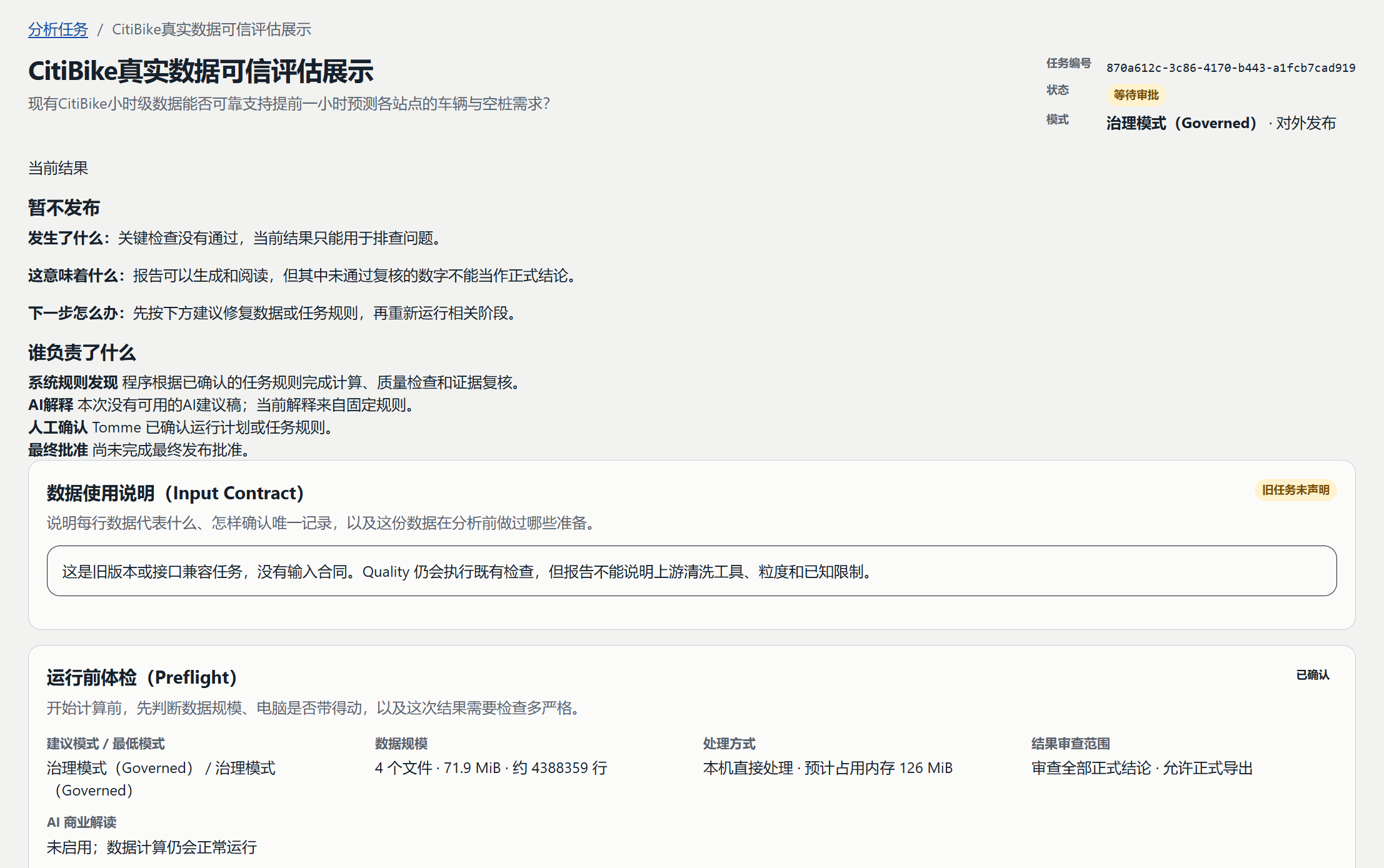
Task: Click the main page title heading
Action: [201, 71]
